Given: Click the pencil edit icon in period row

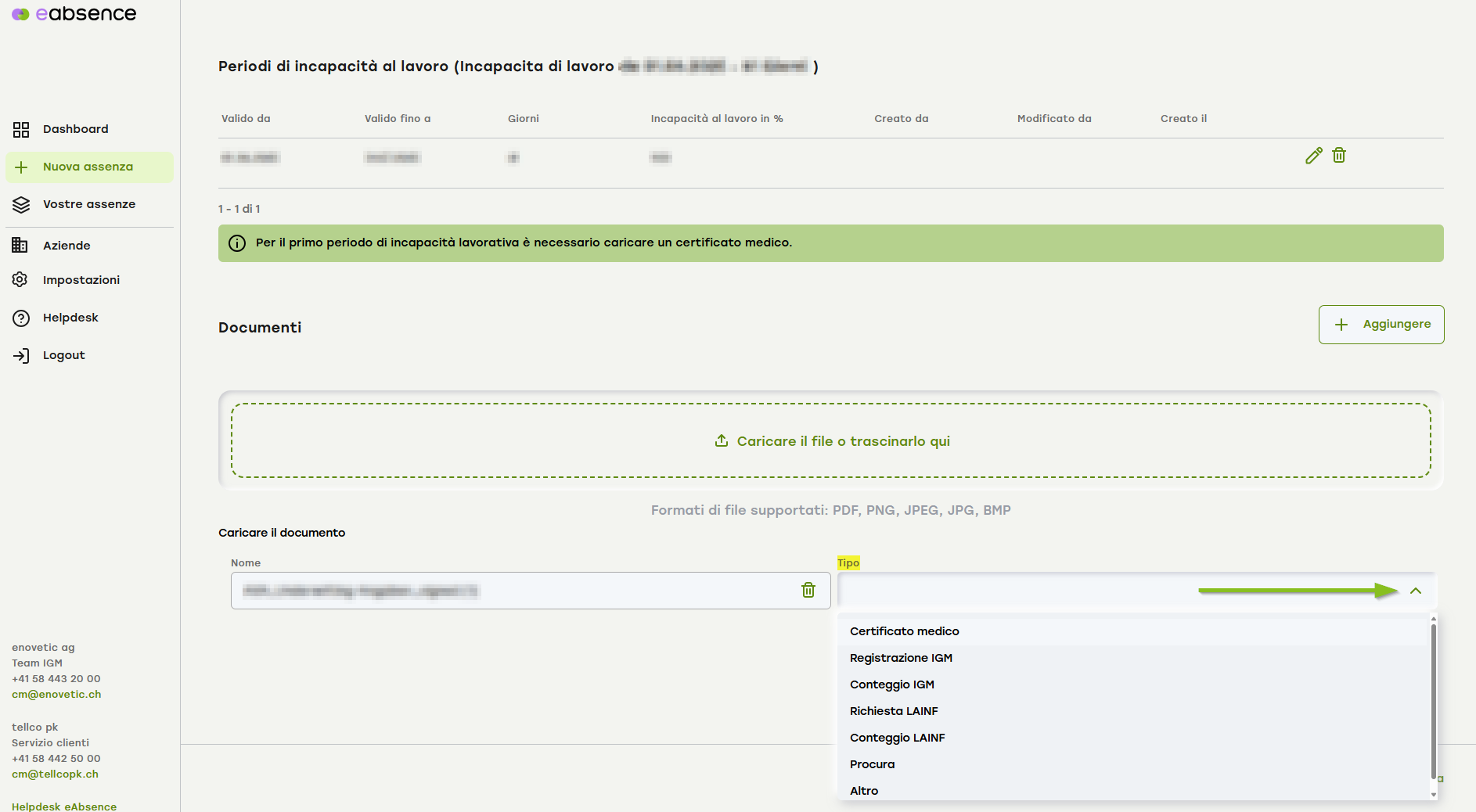Looking at the screenshot, I should (x=1313, y=156).
